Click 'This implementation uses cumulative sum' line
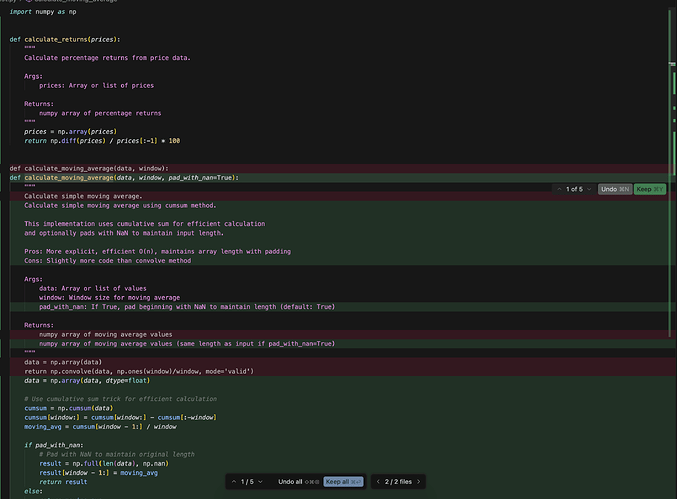 tap(145, 224)
